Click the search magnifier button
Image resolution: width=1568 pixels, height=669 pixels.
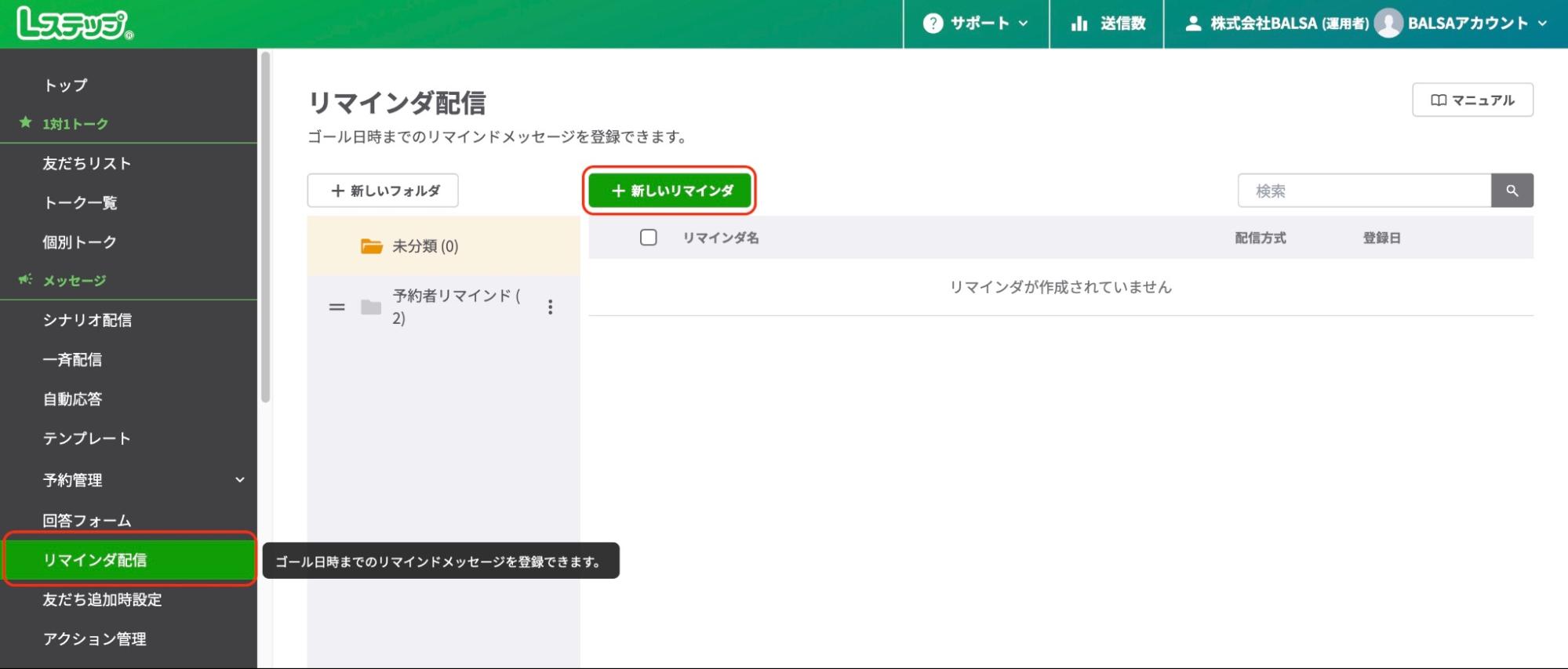(1512, 191)
